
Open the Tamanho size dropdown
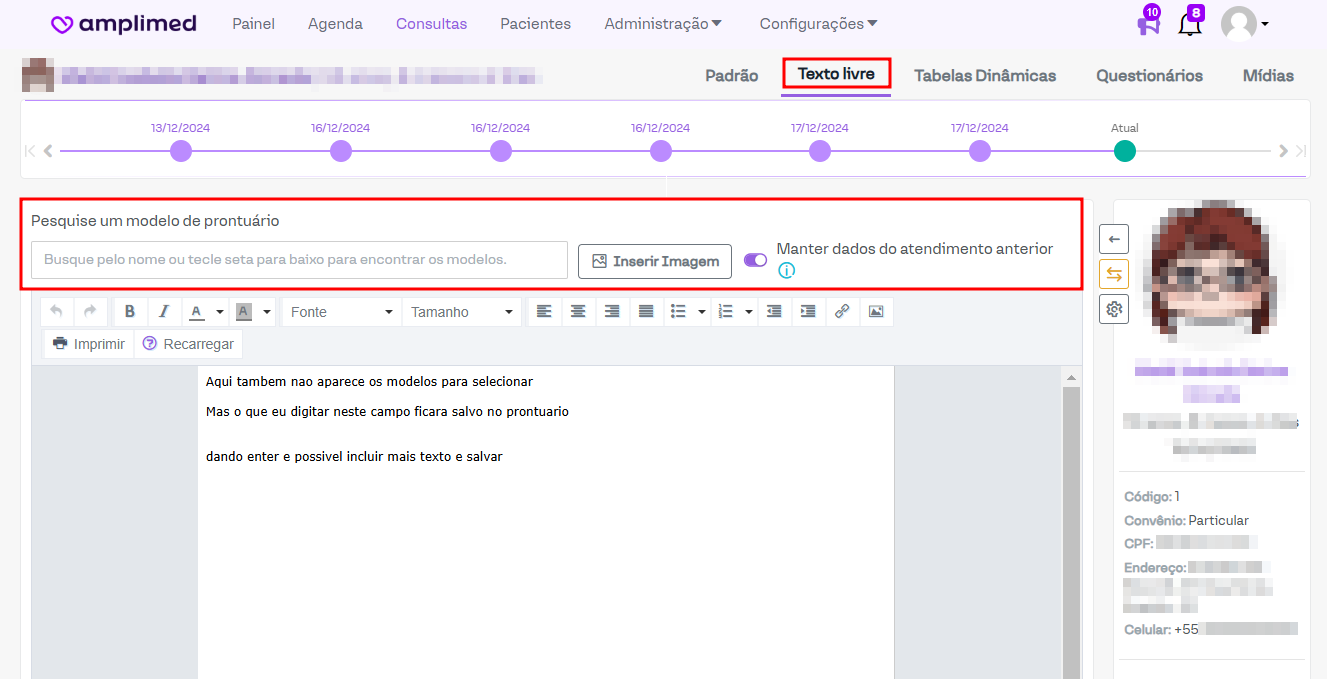pos(461,312)
